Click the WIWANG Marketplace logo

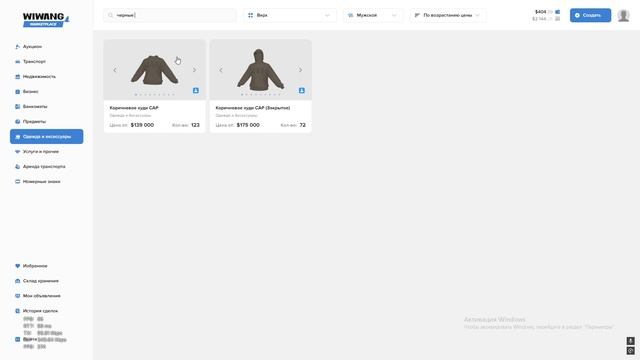click(x=46, y=20)
